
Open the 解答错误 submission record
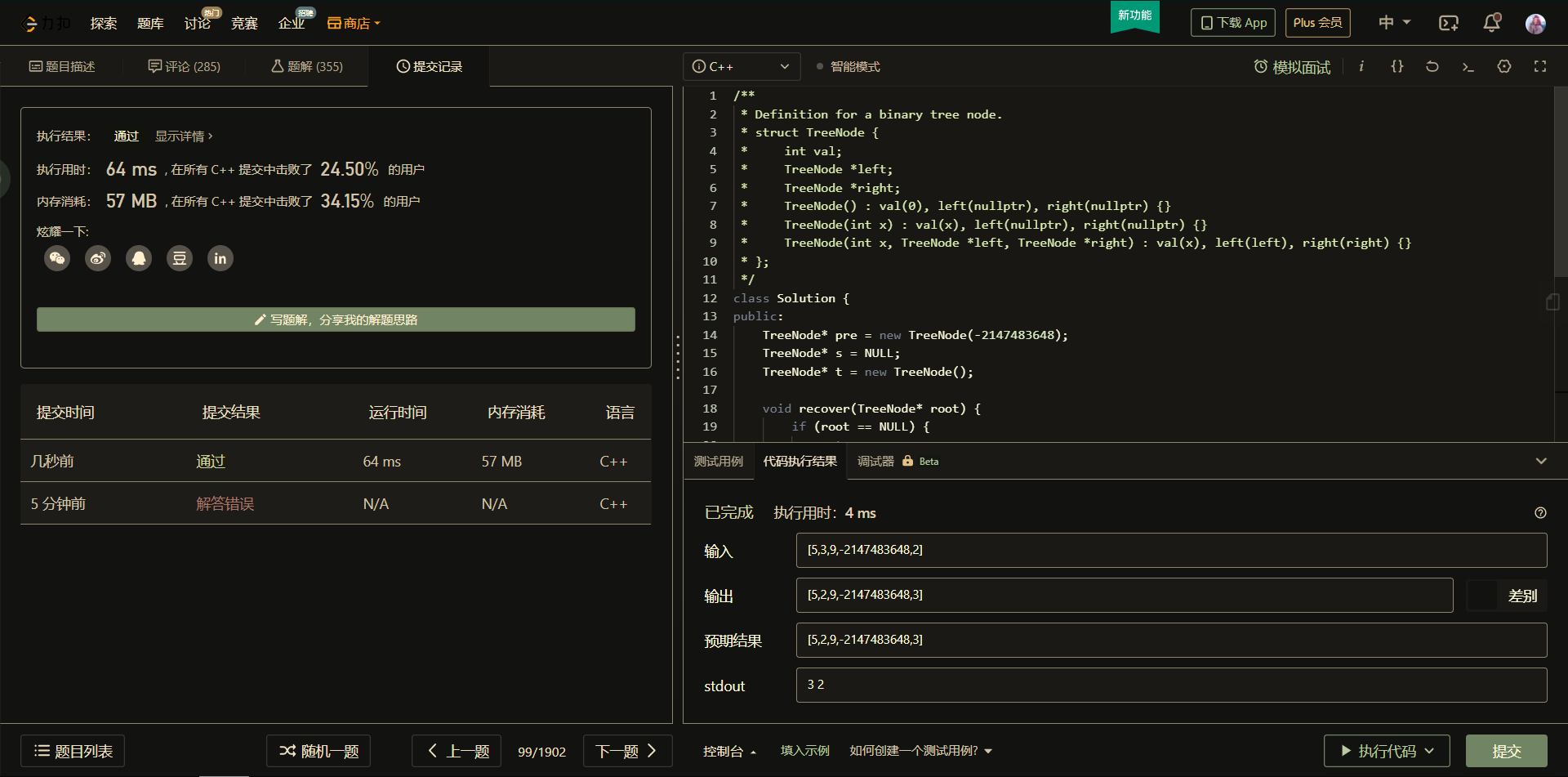coord(225,504)
